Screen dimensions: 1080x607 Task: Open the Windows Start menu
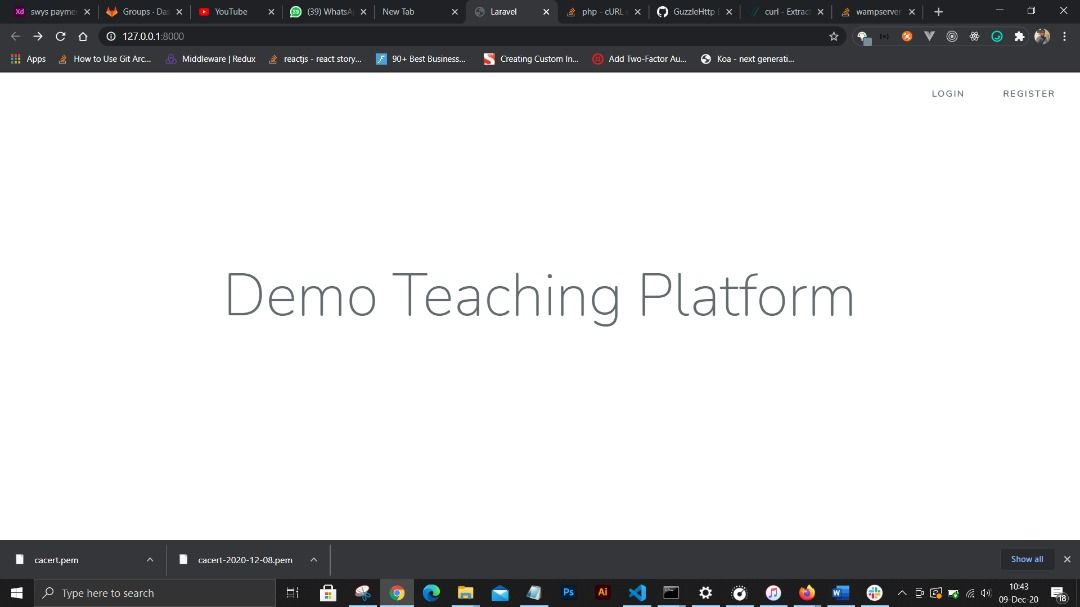click(17, 593)
